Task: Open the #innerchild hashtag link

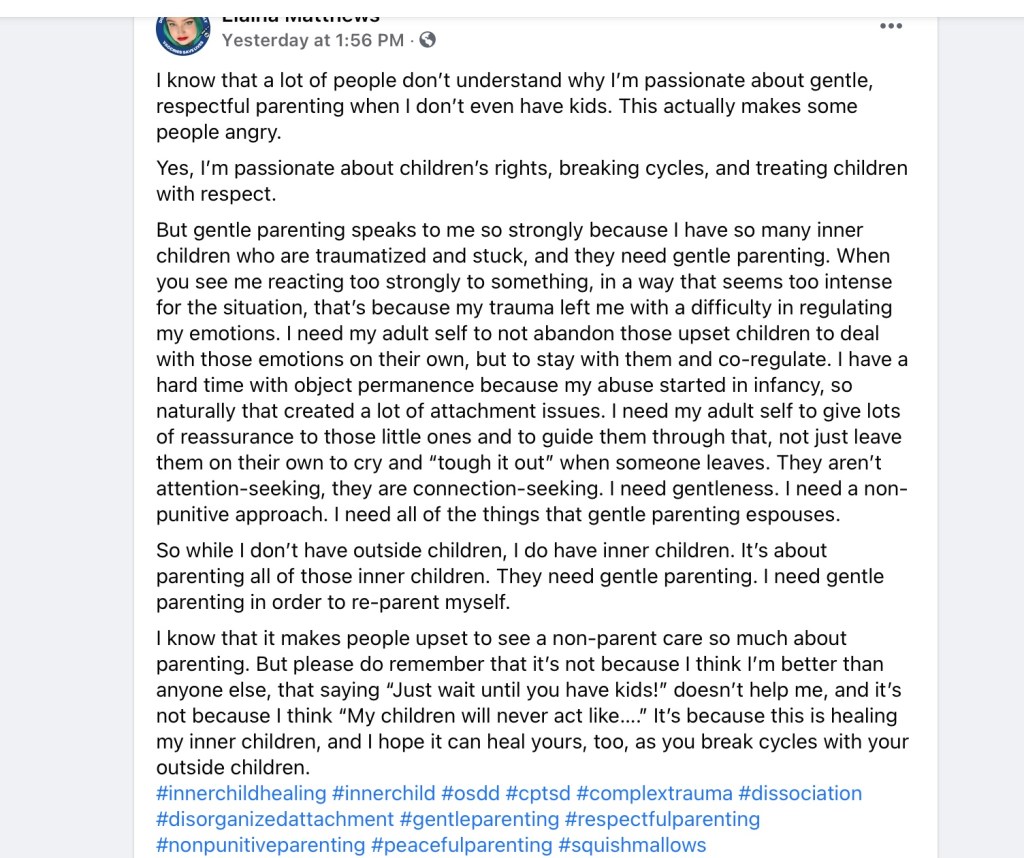Action: 383,793
